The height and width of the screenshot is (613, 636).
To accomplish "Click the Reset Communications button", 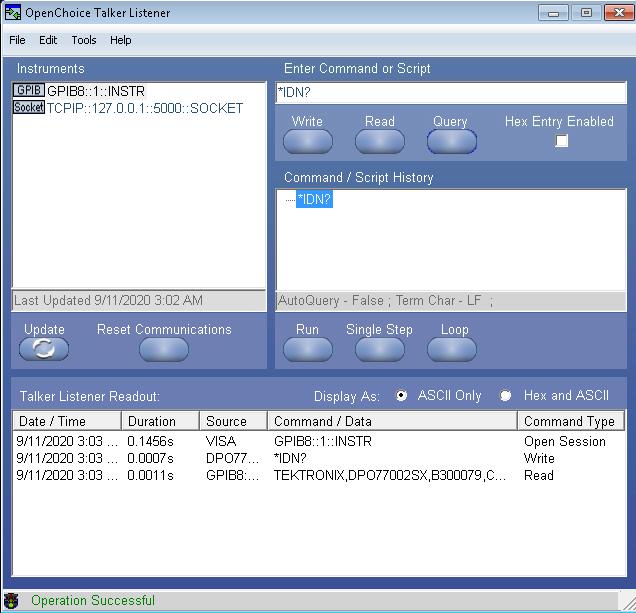I will click(164, 348).
